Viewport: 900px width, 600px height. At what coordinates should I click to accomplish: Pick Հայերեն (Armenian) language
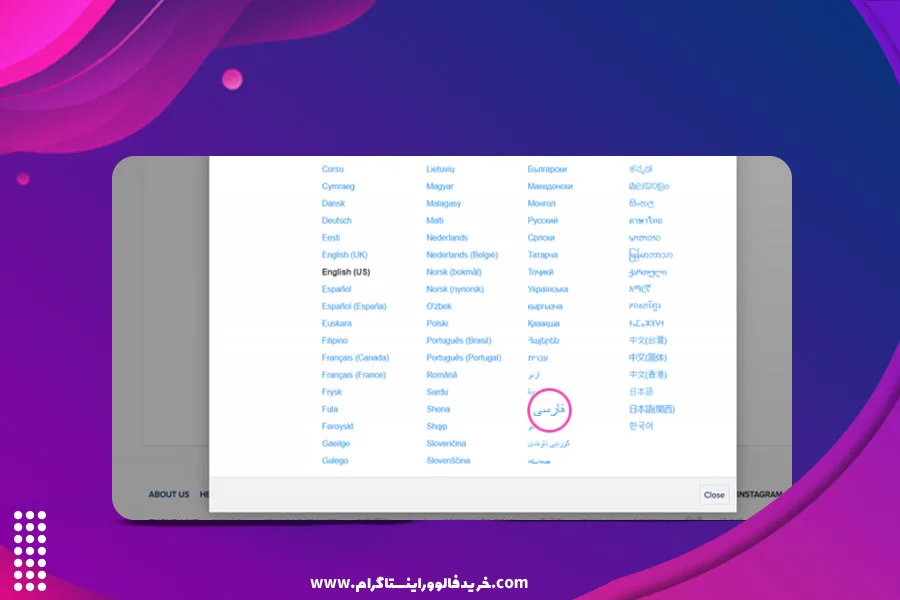(543, 340)
